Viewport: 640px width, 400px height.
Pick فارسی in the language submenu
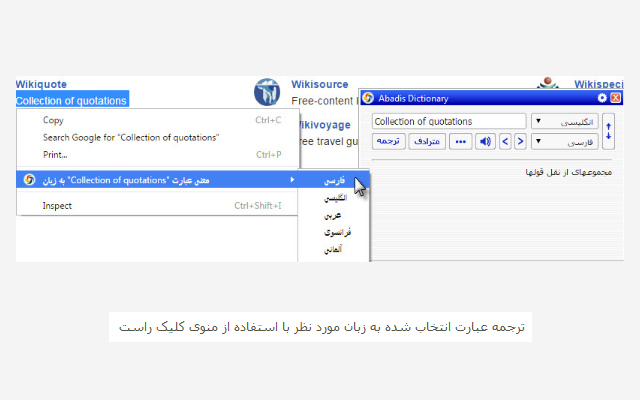coord(334,180)
